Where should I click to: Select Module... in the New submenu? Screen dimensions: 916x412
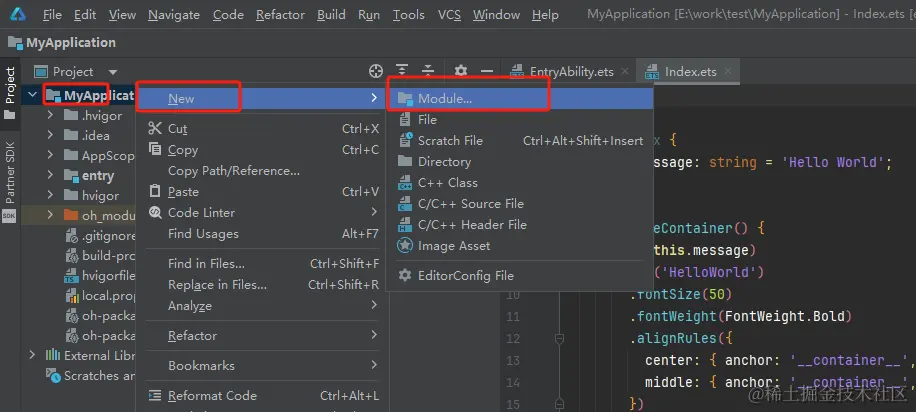coord(520,99)
